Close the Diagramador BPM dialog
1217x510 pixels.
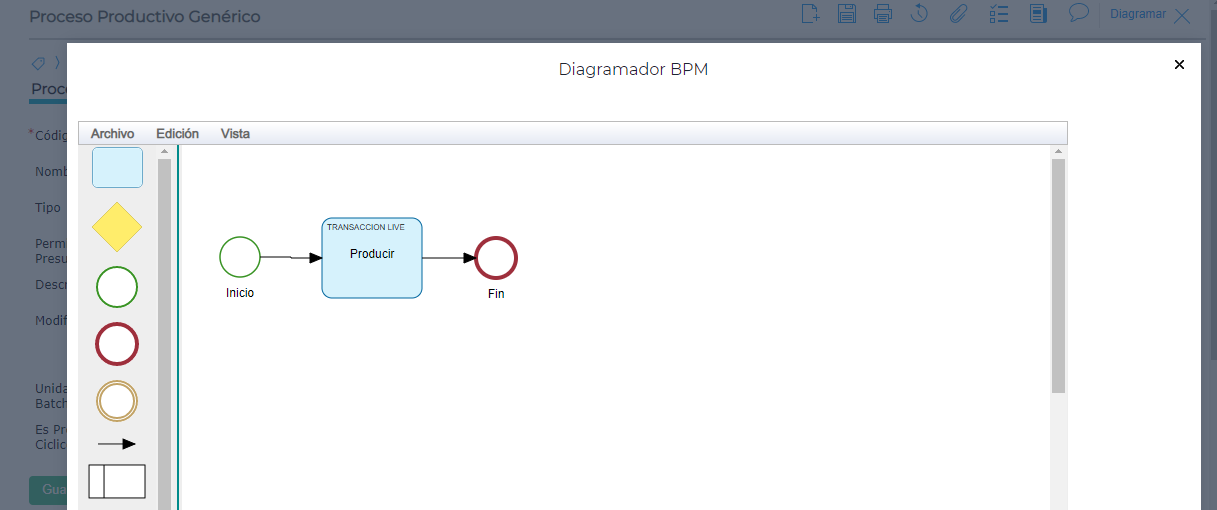[x=1179, y=64]
